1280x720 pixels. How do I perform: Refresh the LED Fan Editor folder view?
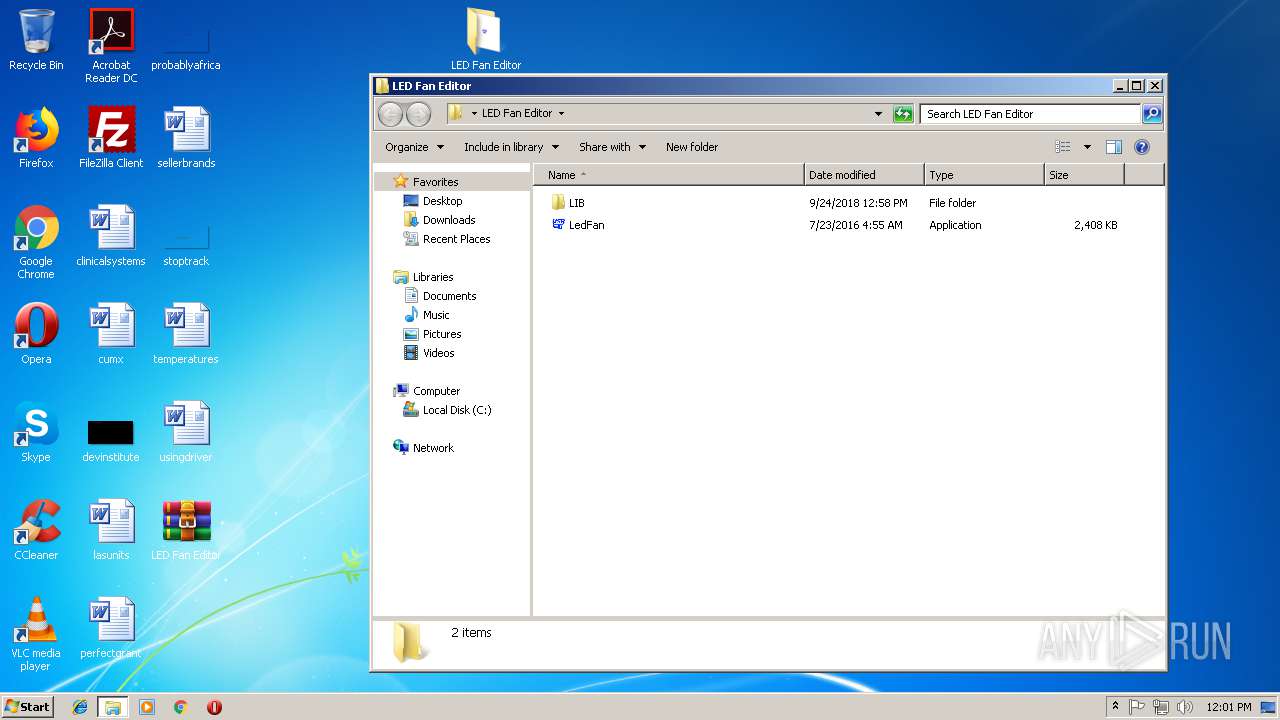(903, 114)
